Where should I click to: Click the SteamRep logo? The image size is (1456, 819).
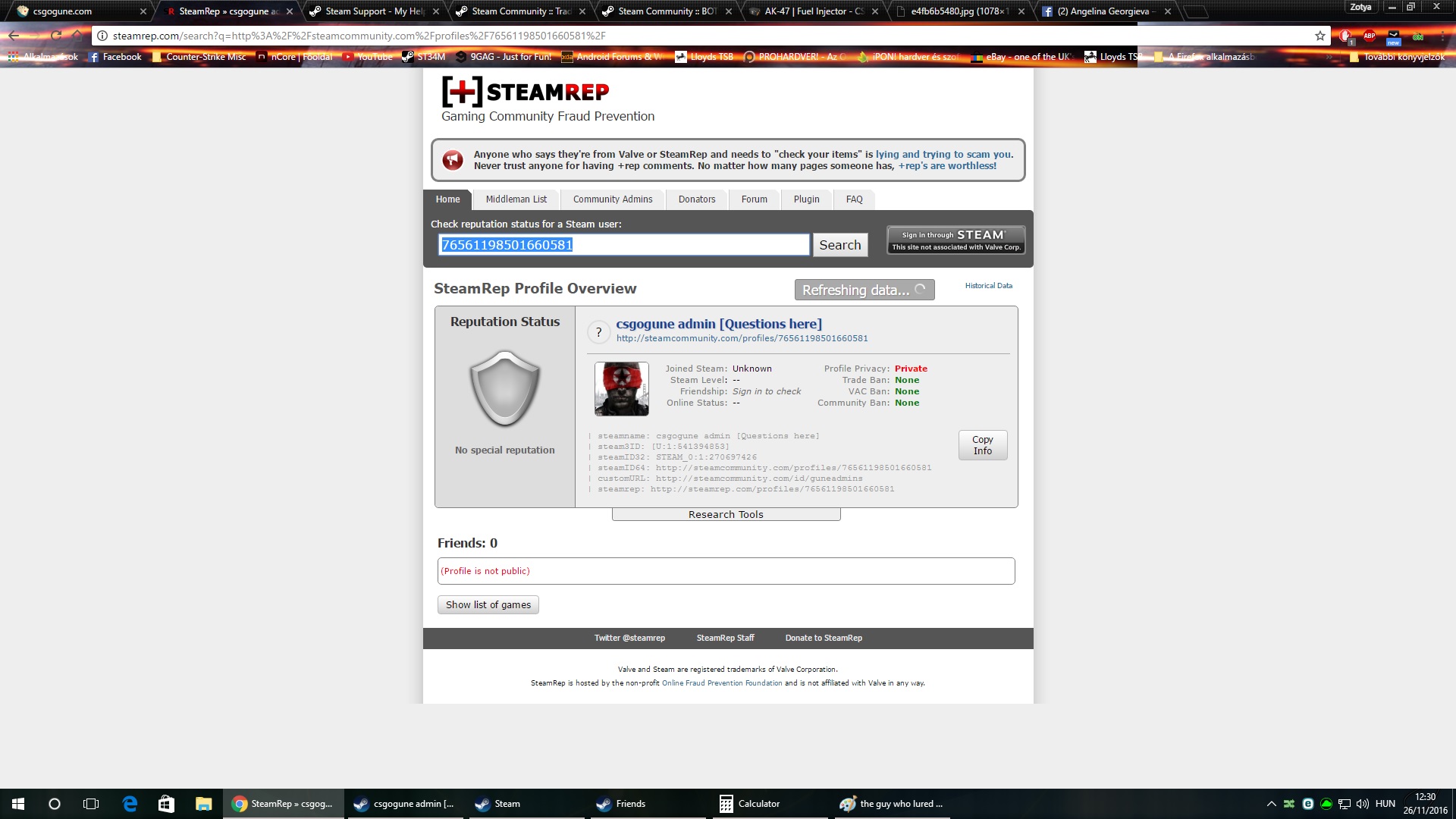tap(525, 92)
